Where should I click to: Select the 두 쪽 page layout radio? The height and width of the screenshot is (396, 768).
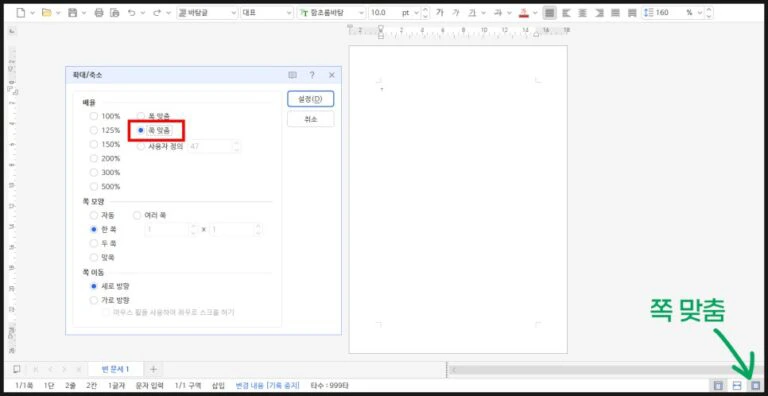94,243
